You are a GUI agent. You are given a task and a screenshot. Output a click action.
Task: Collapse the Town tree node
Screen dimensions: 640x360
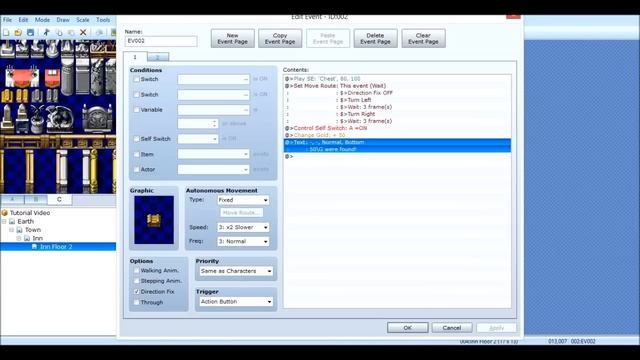click(x=12, y=230)
